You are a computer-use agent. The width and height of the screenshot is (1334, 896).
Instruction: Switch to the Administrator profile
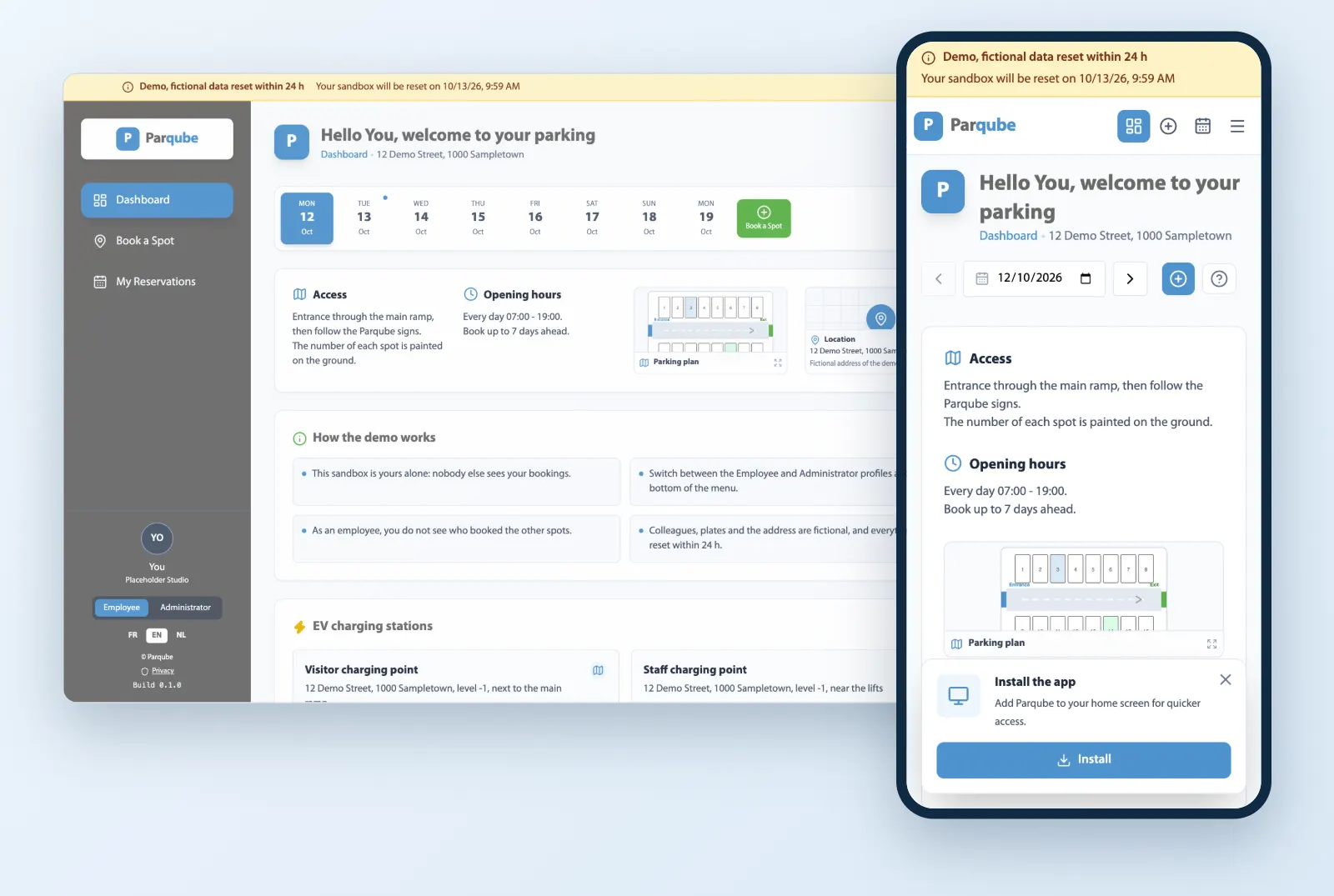(x=185, y=608)
